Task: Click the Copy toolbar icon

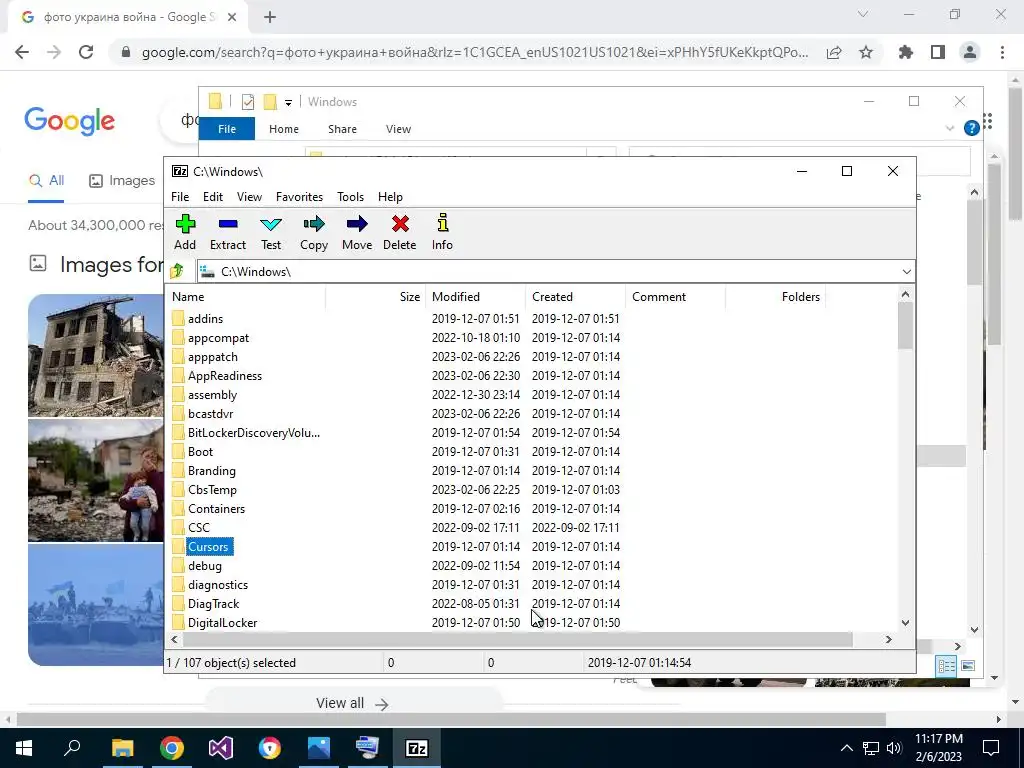Action: 313,232
